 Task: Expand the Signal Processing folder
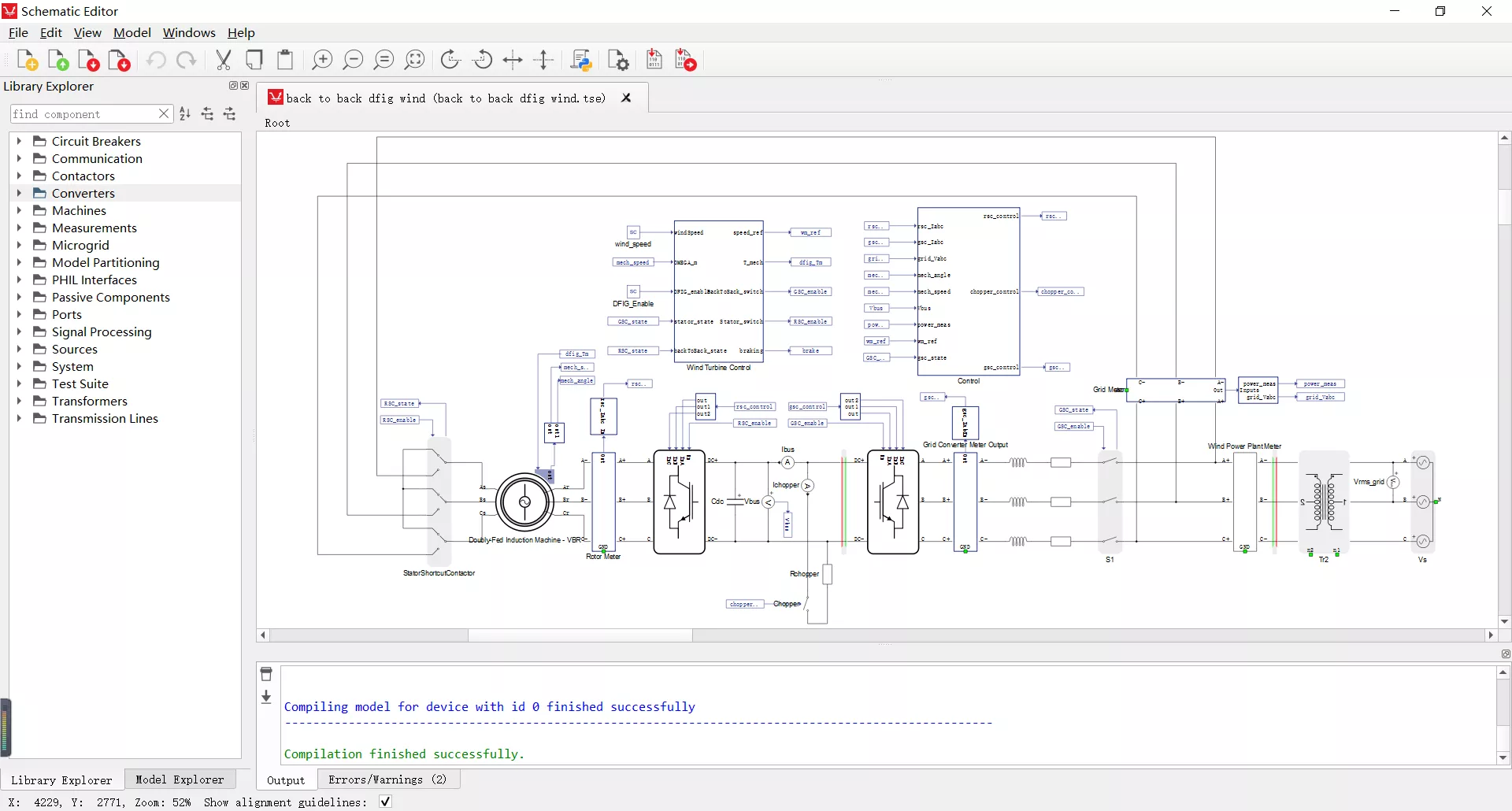tap(19, 331)
